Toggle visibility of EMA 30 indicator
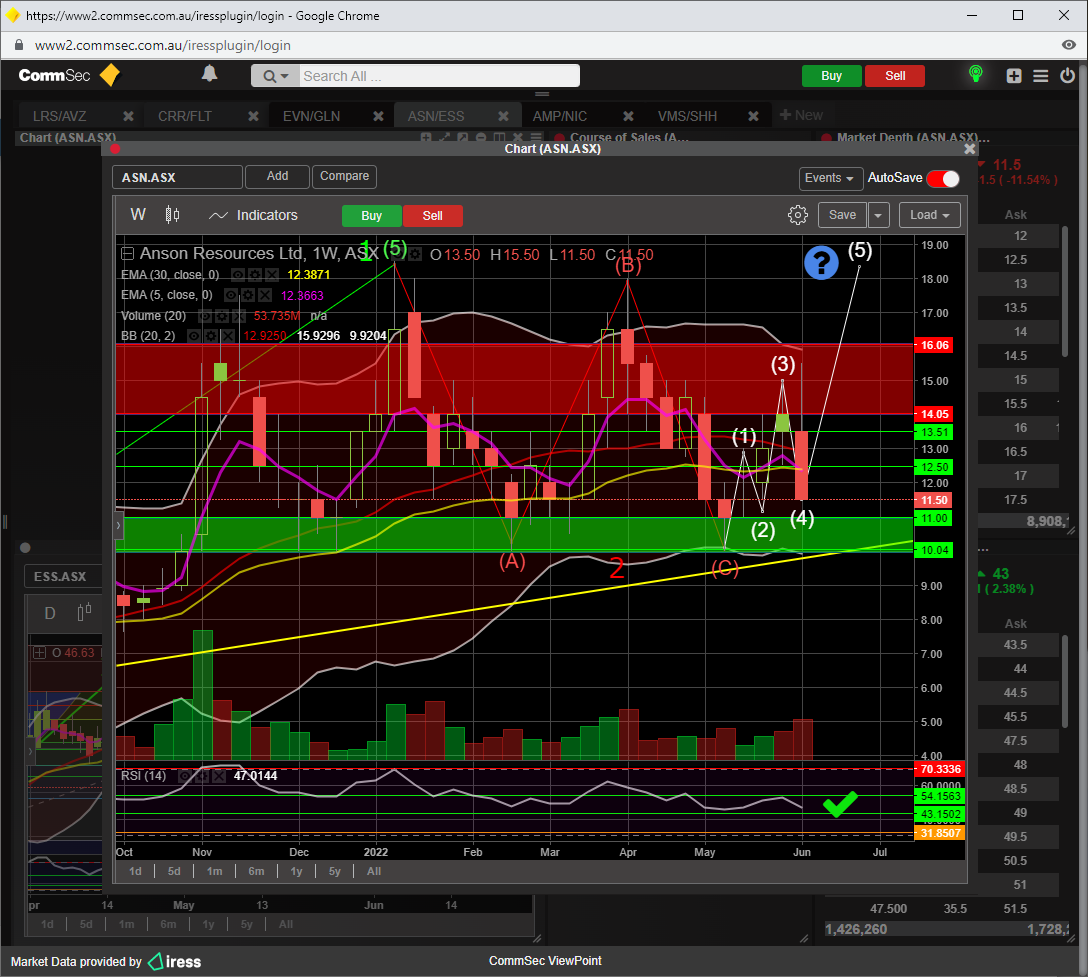Image resolution: width=1088 pixels, height=977 pixels. click(237, 274)
